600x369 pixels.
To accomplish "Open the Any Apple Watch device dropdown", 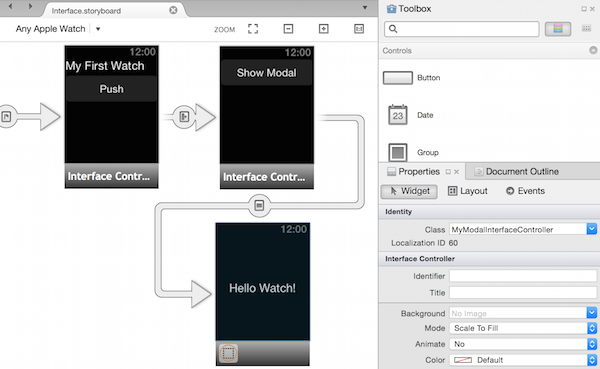I will (98, 29).
